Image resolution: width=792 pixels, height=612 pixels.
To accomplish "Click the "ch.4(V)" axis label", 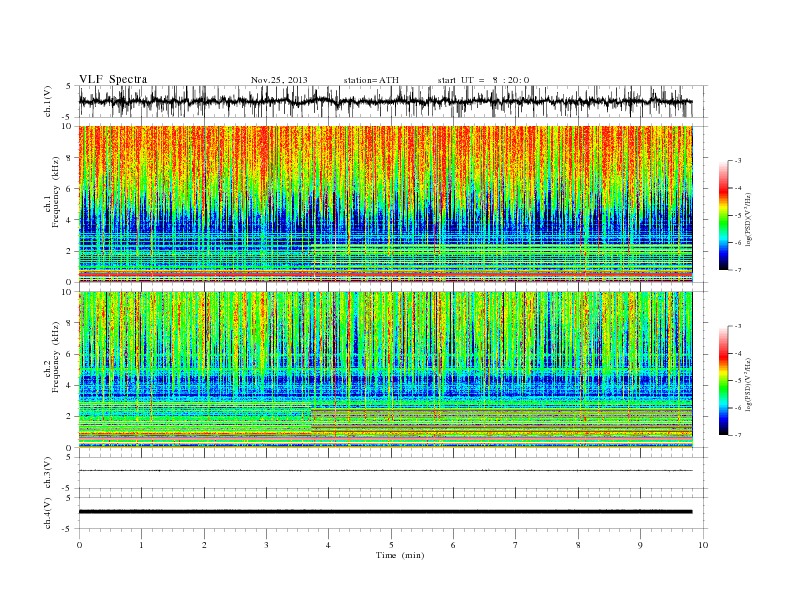I will (48, 513).
